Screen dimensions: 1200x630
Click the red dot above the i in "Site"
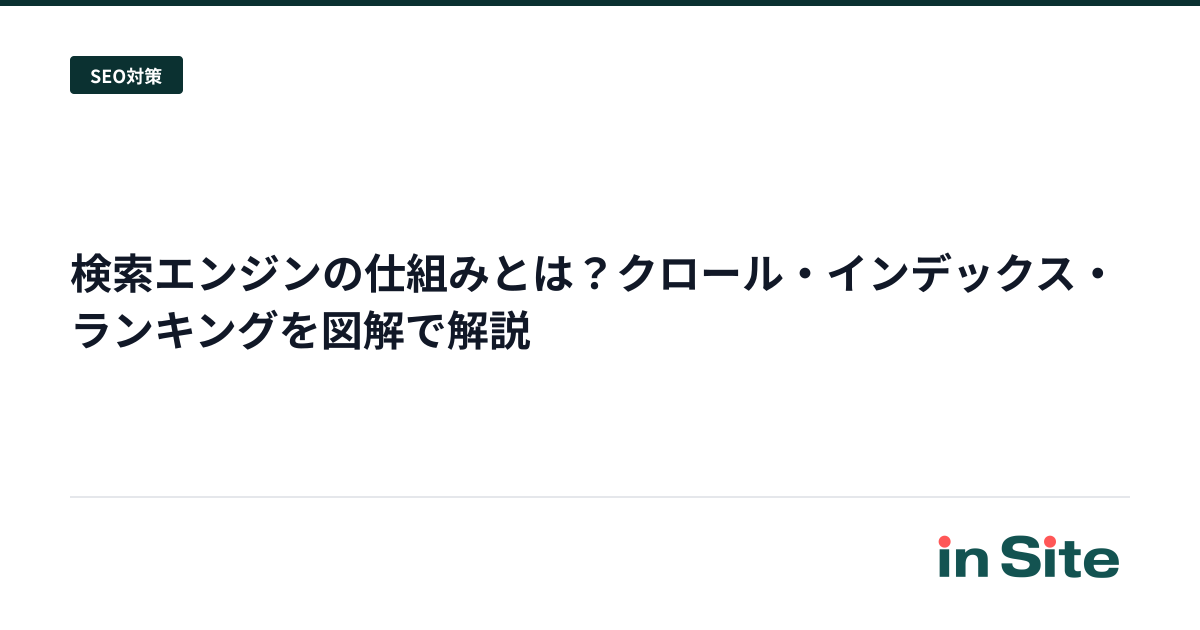(1050, 541)
